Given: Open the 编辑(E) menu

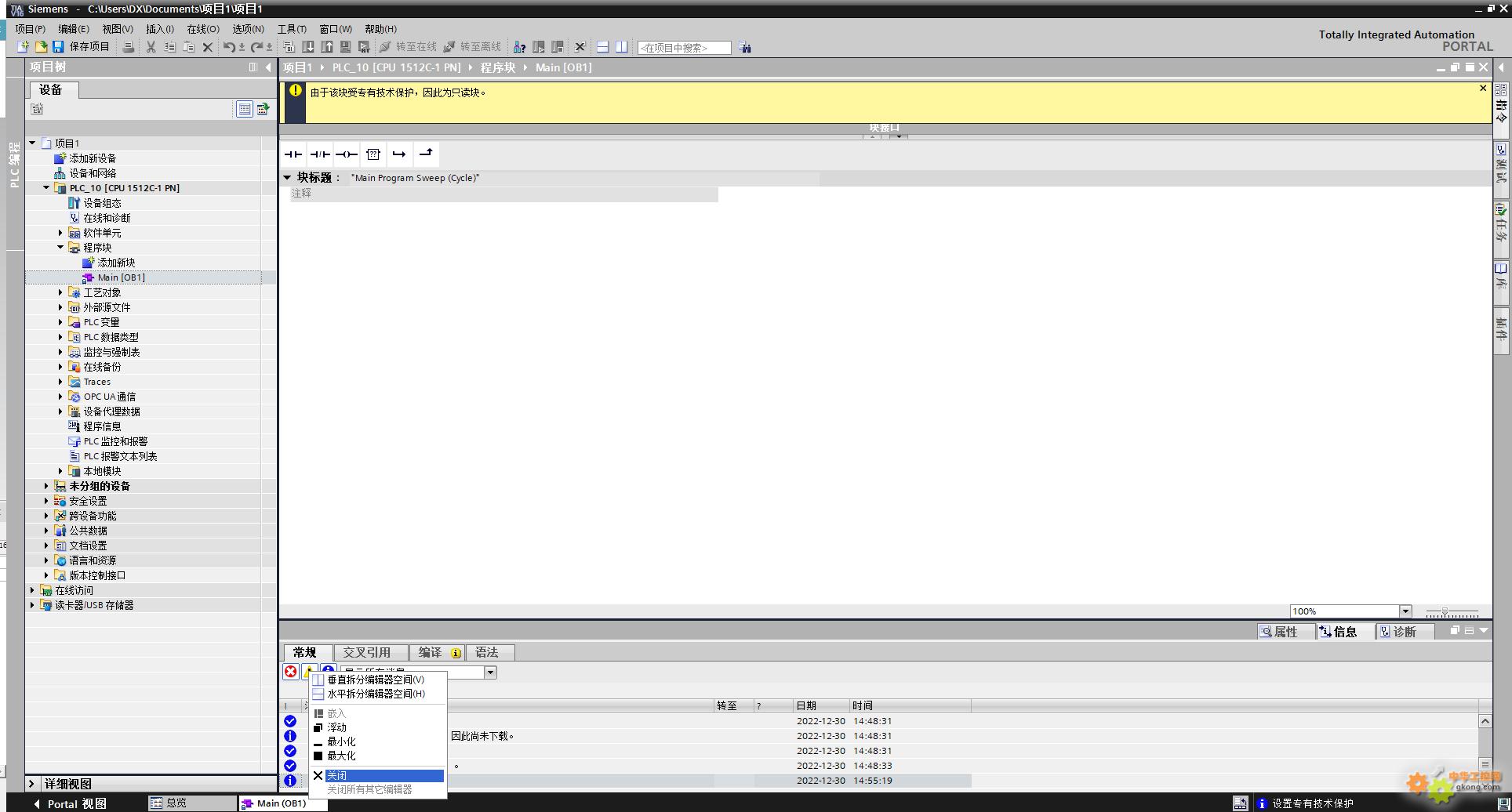Looking at the screenshot, I should pos(74,29).
